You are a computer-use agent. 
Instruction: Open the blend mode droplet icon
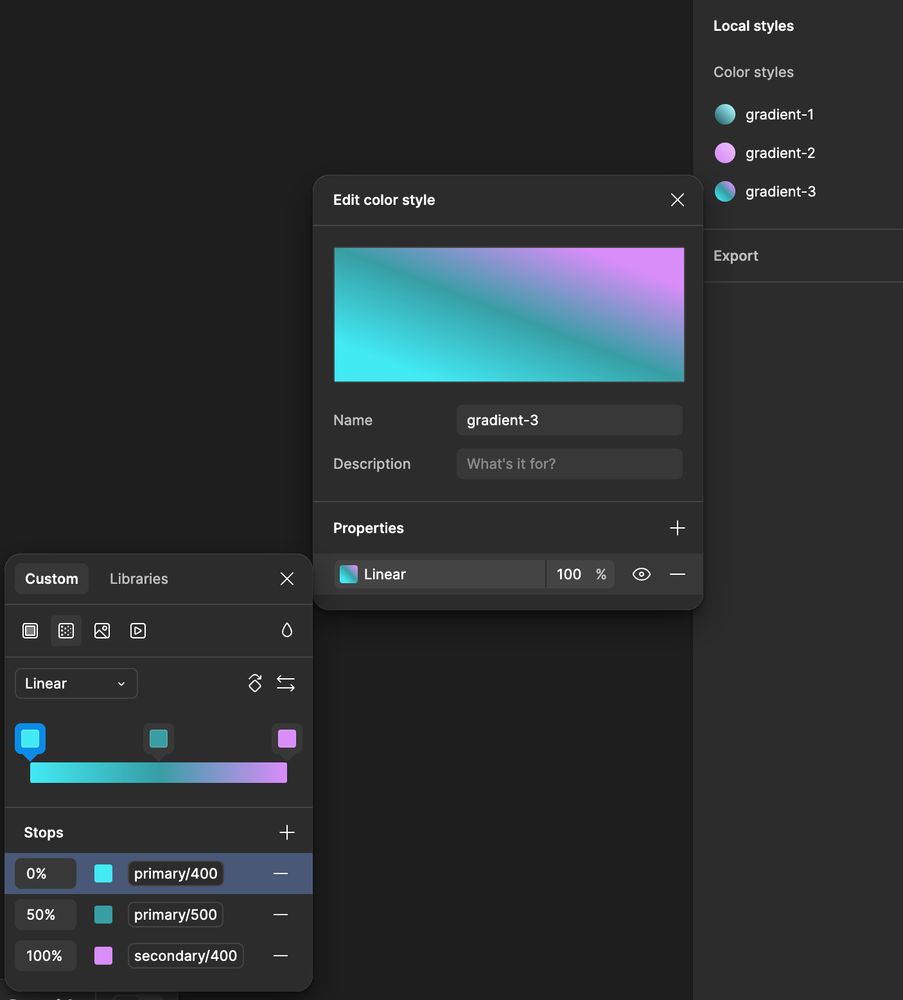pos(287,630)
